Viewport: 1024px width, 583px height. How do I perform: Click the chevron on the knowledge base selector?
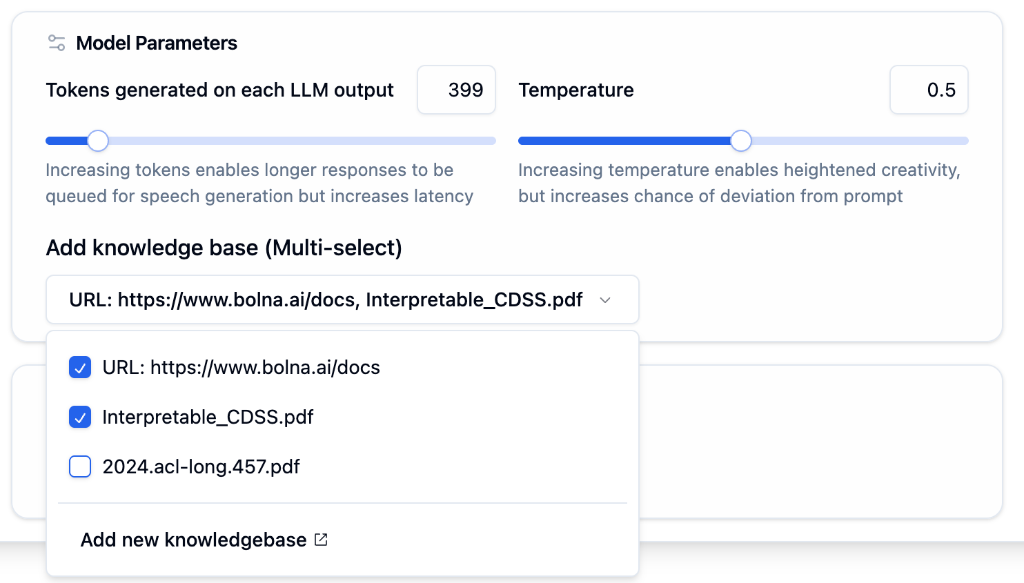click(605, 299)
